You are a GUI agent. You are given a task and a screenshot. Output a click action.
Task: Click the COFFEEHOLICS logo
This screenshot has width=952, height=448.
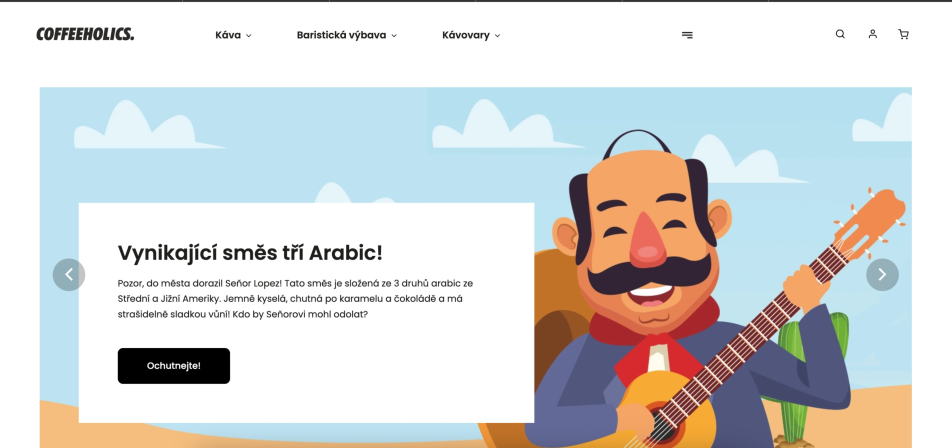pyautogui.click(x=85, y=35)
